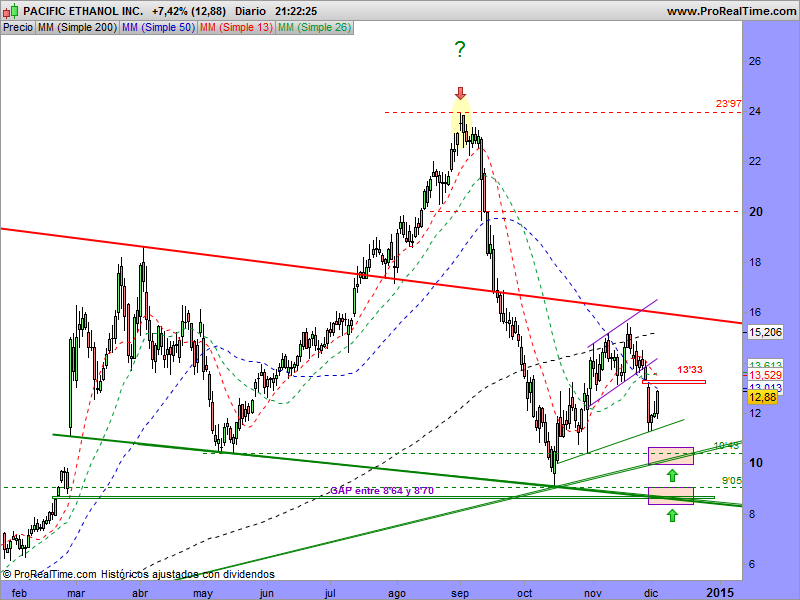Click the 20 value on the price axis
The height and width of the screenshot is (600, 800).
pos(756,212)
